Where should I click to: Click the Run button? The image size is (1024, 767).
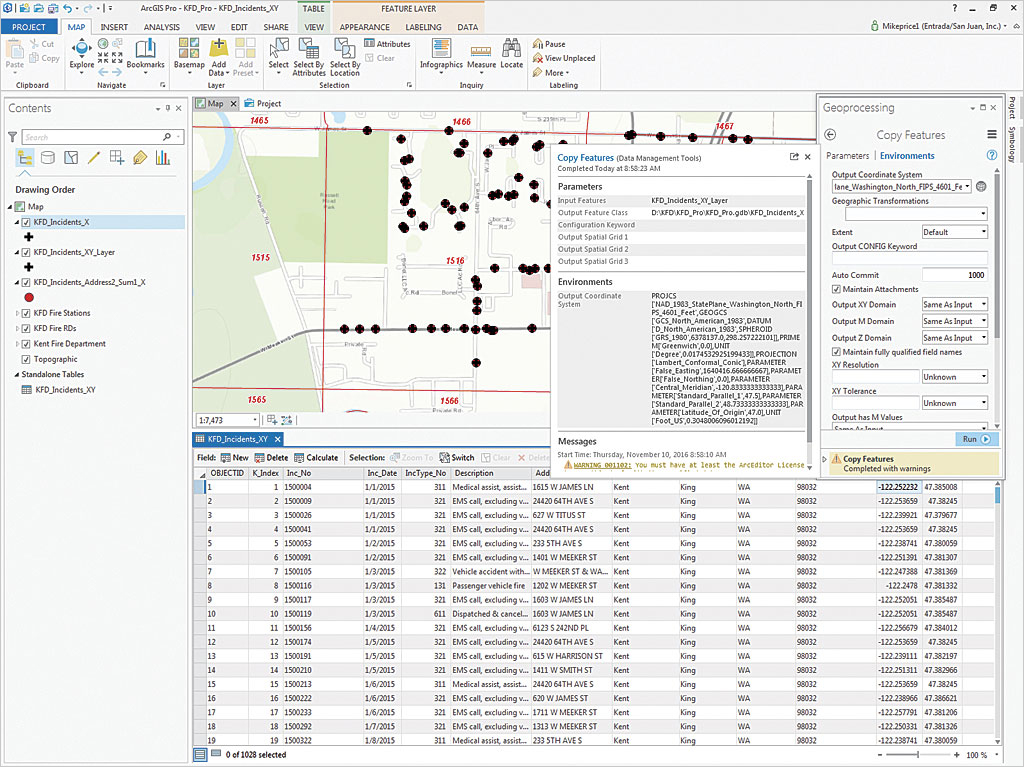pos(975,439)
